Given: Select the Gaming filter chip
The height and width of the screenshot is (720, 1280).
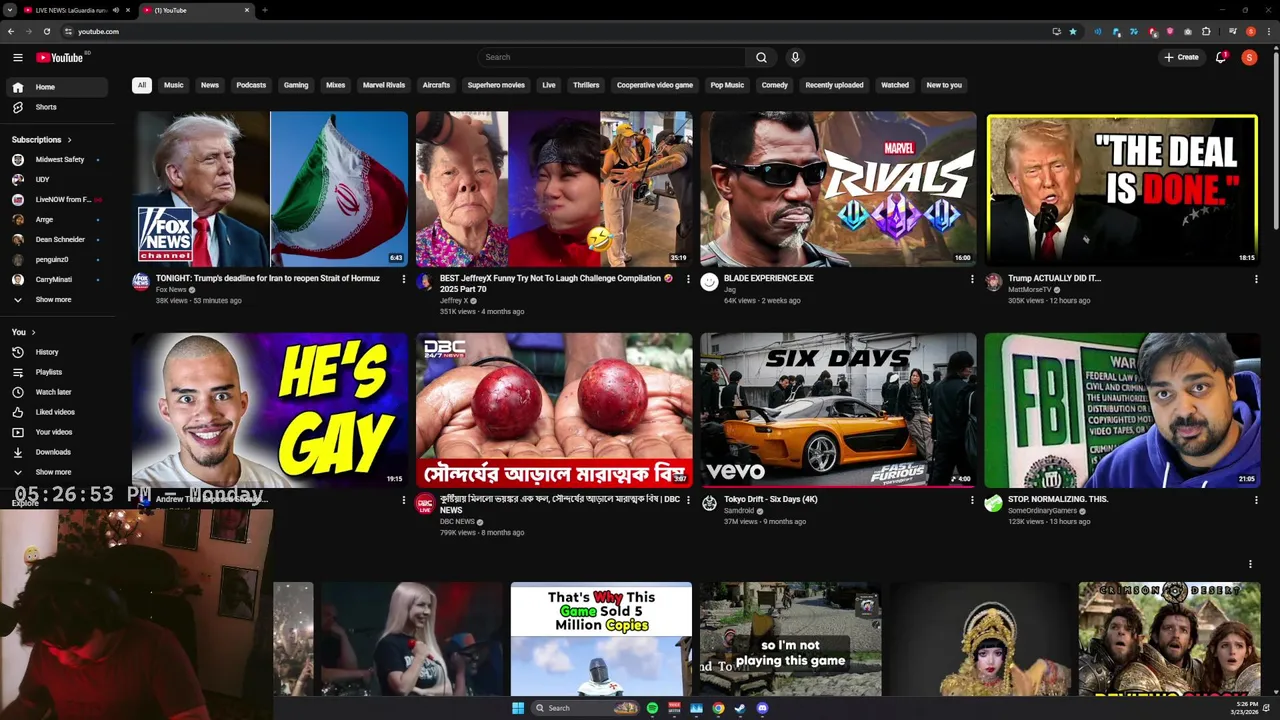Looking at the screenshot, I should [296, 85].
